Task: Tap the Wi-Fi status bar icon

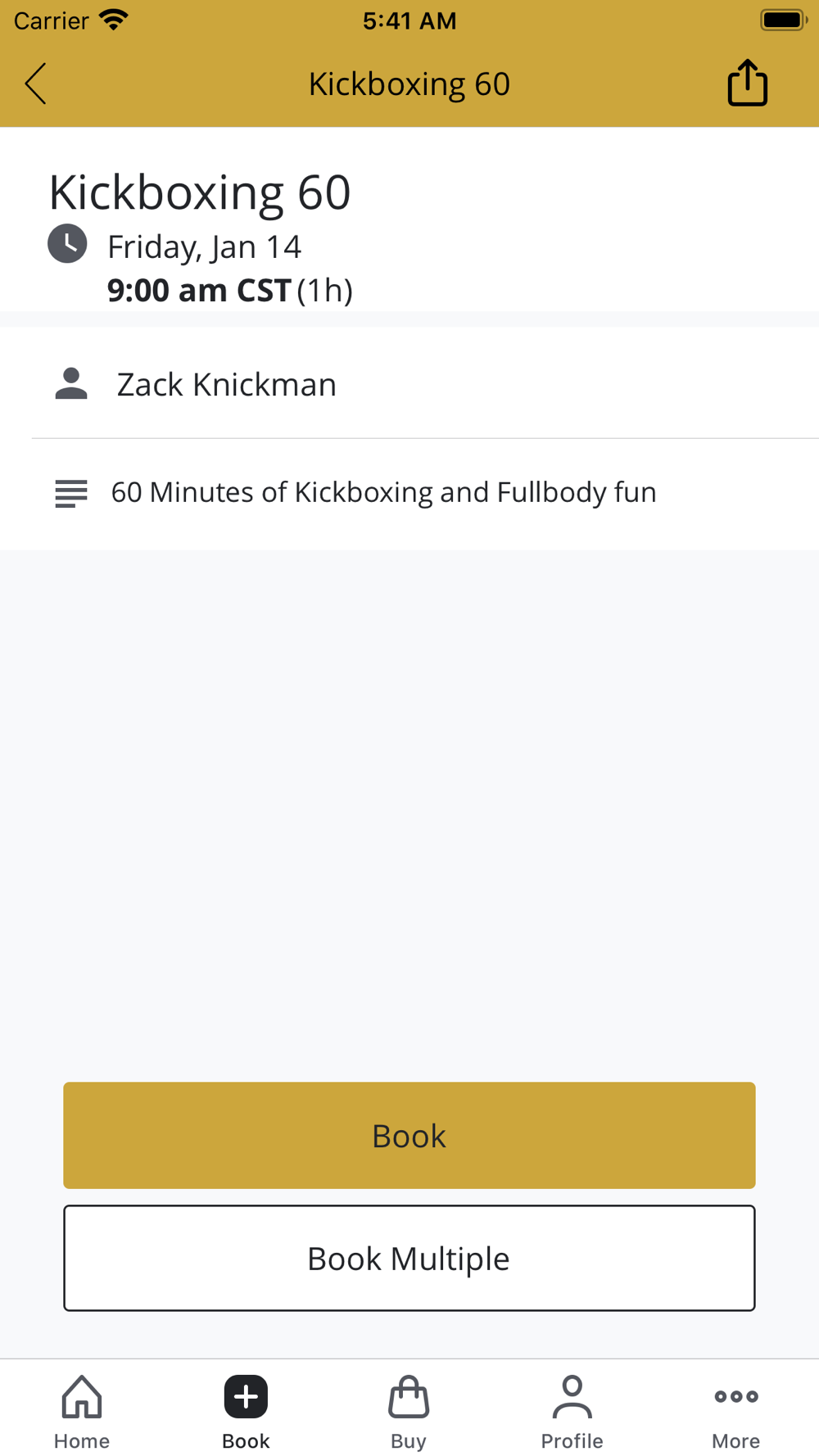Action: click(x=113, y=20)
